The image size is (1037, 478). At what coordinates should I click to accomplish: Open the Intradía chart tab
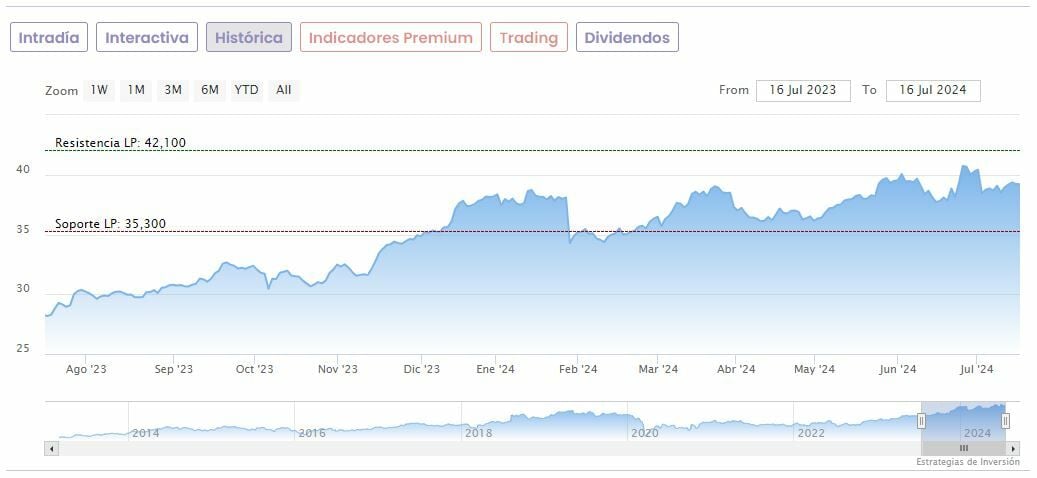(49, 38)
